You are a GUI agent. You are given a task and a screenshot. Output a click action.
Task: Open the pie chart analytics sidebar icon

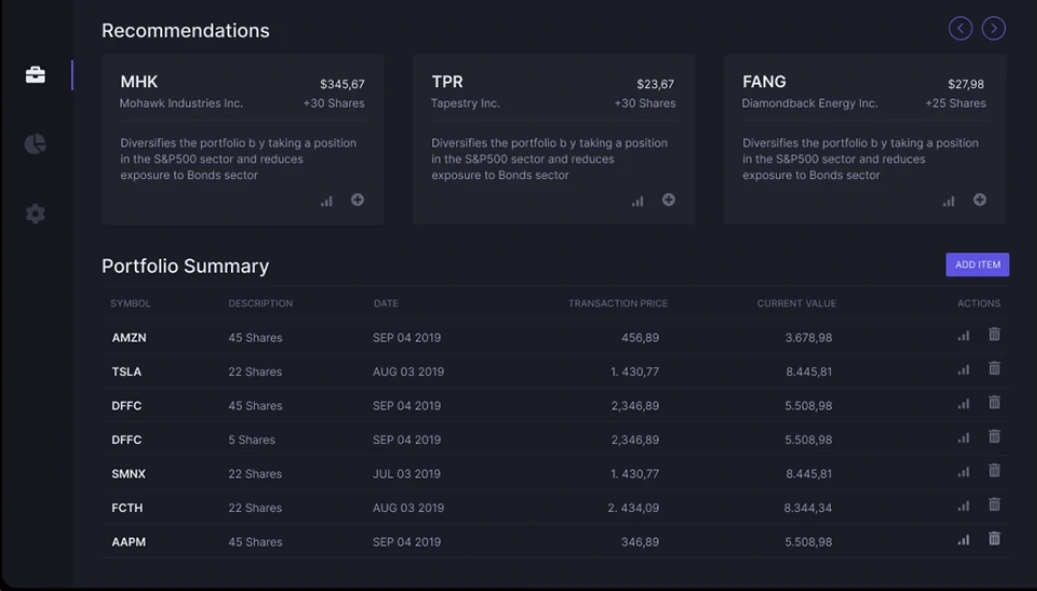coord(35,144)
